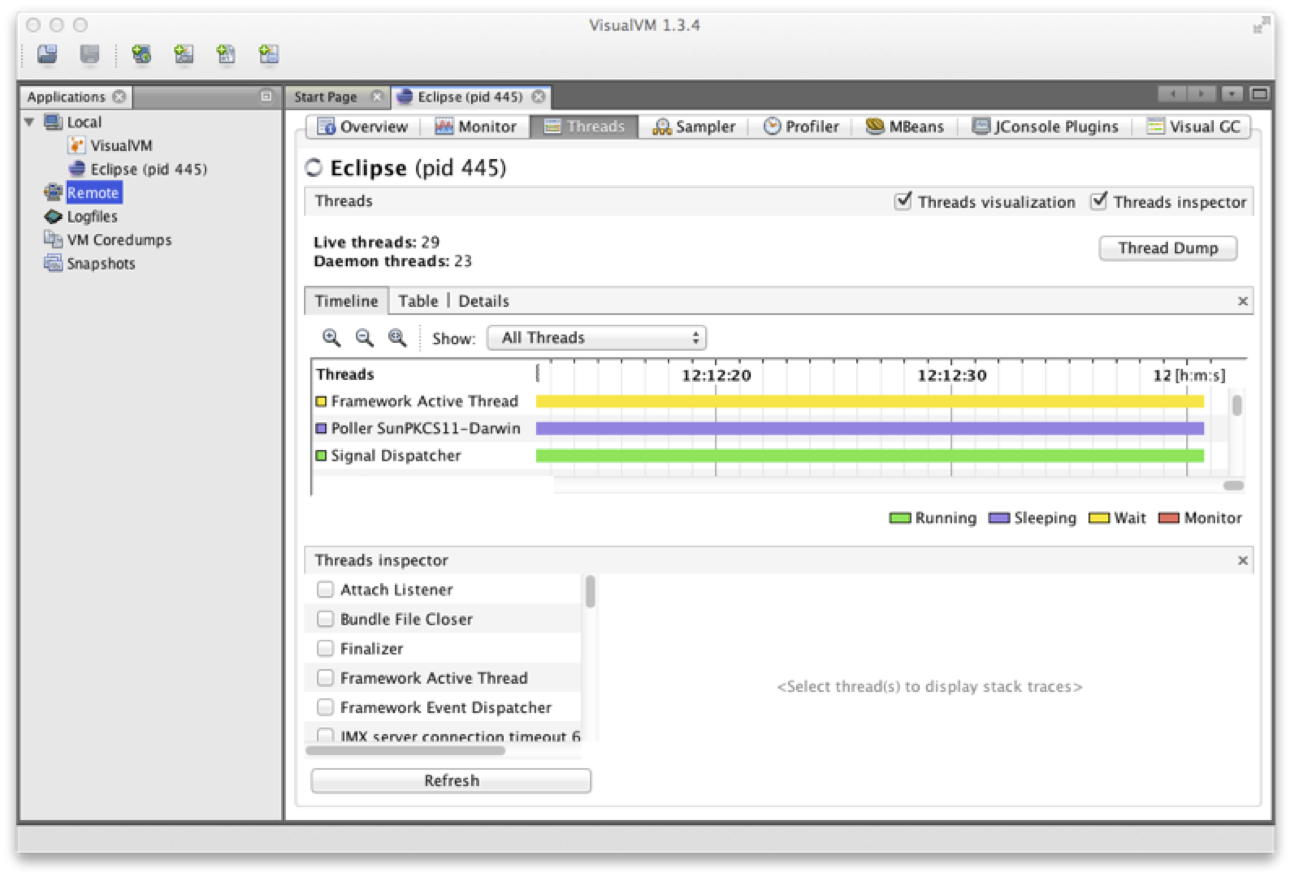
Task: Click the Sleeping purple legend swatch
Action: pos(999,519)
